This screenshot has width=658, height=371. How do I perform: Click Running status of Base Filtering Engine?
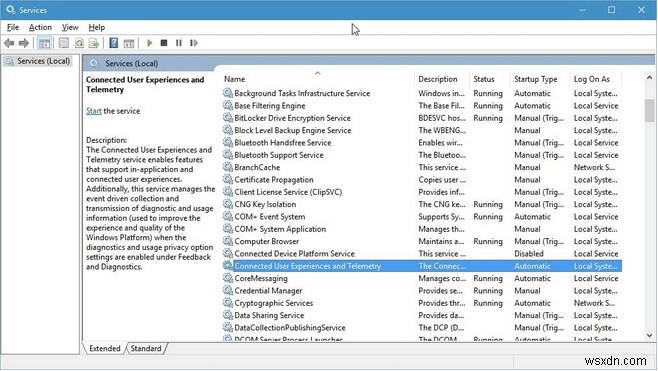(x=488, y=105)
